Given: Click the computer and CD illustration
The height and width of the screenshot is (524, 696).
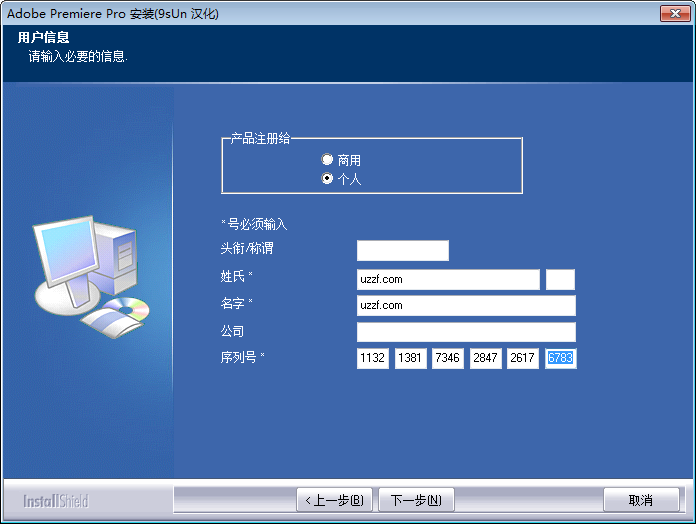Looking at the screenshot, I should pos(91,276).
